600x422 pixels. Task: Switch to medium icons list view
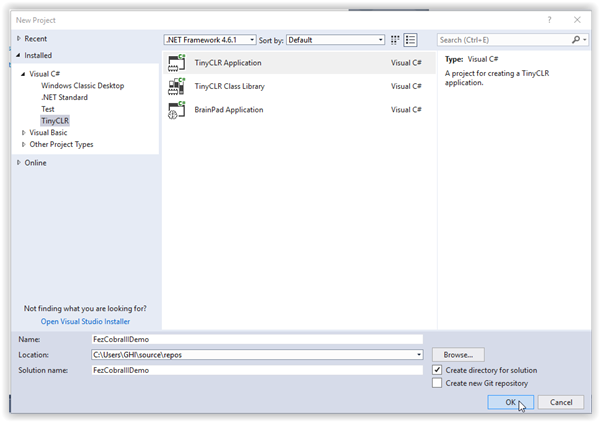(410, 40)
